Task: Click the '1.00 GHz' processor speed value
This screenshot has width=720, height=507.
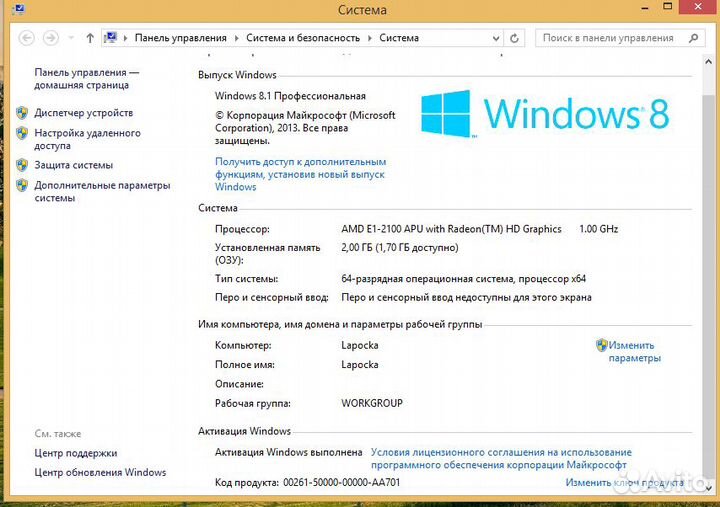Action: tap(599, 229)
